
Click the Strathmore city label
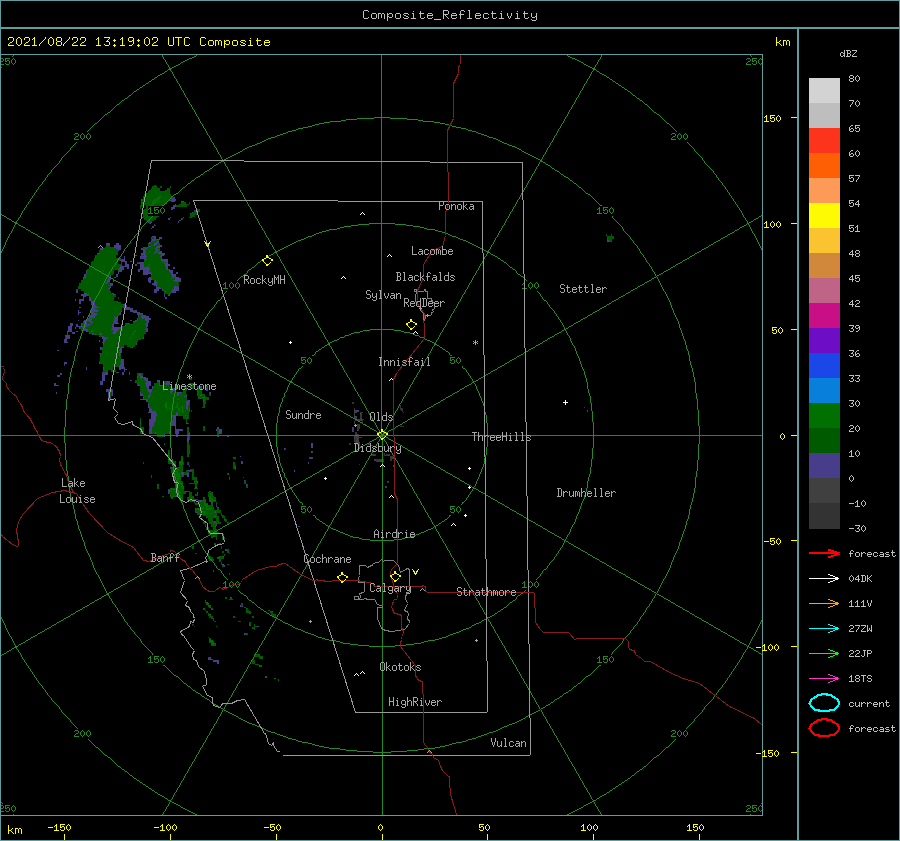click(x=486, y=592)
